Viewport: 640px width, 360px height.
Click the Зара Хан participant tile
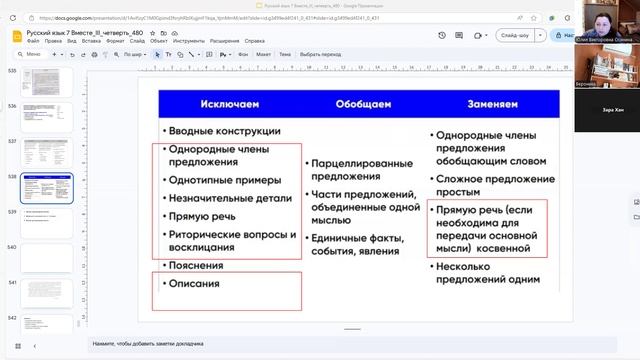coord(607,110)
